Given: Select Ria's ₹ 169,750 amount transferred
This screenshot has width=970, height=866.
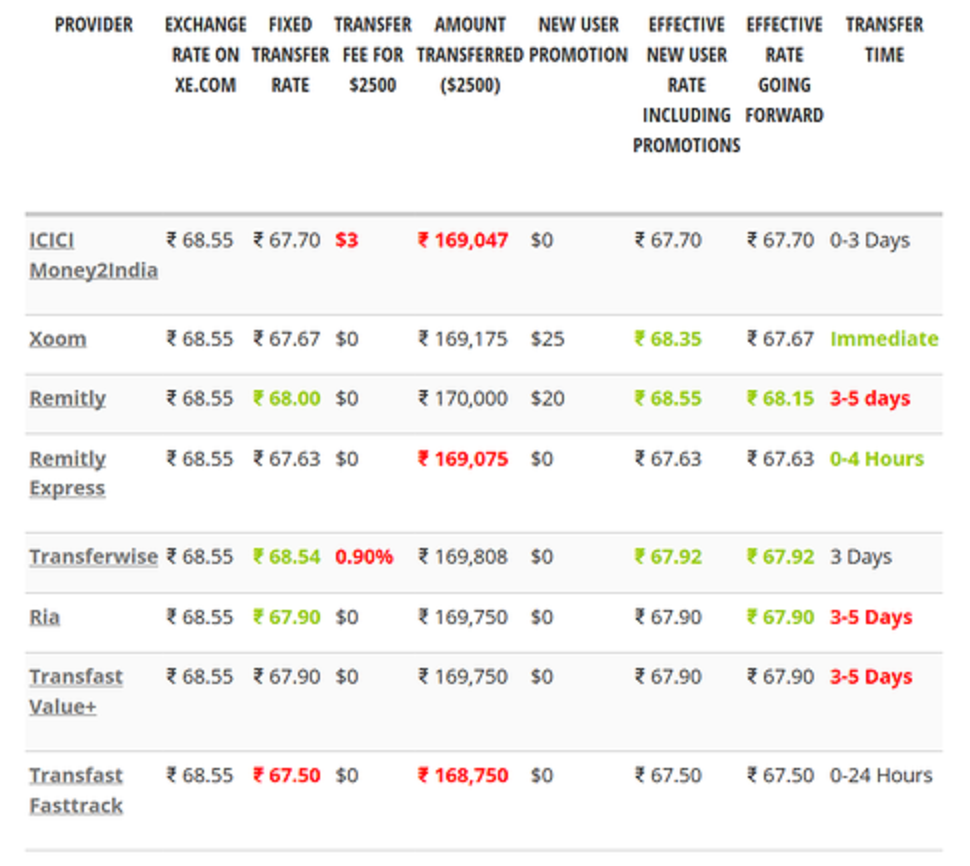Looking at the screenshot, I should 463,617.
